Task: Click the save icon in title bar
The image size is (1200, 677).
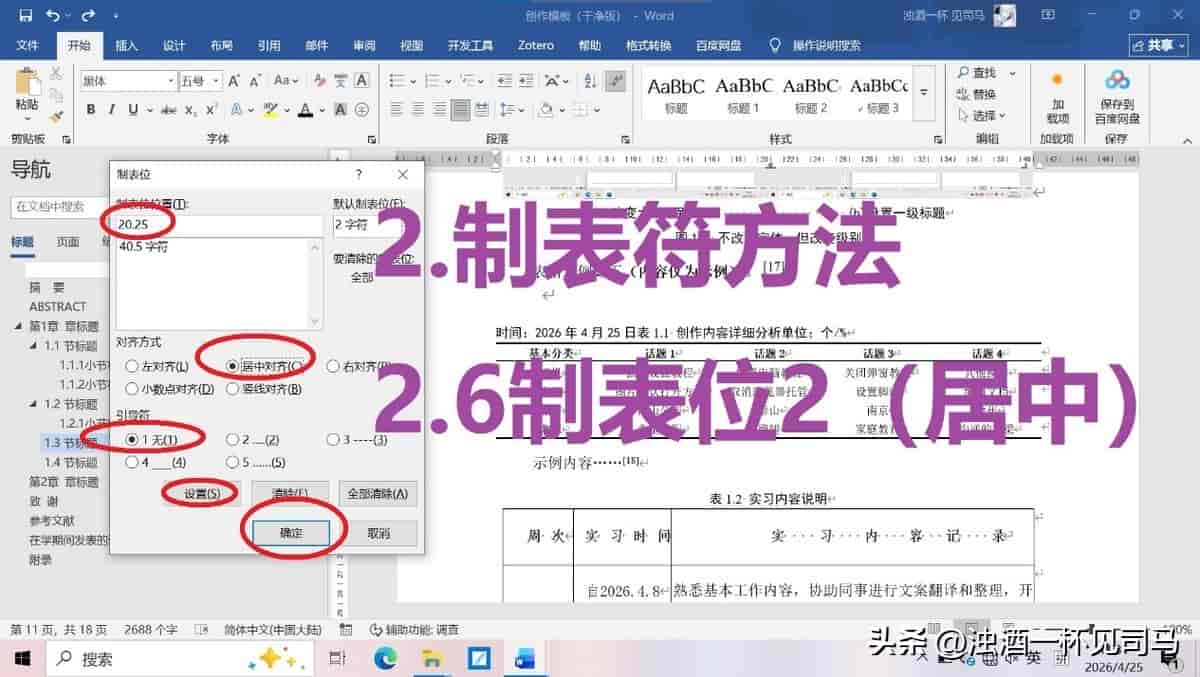Action: tap(25, 15)
